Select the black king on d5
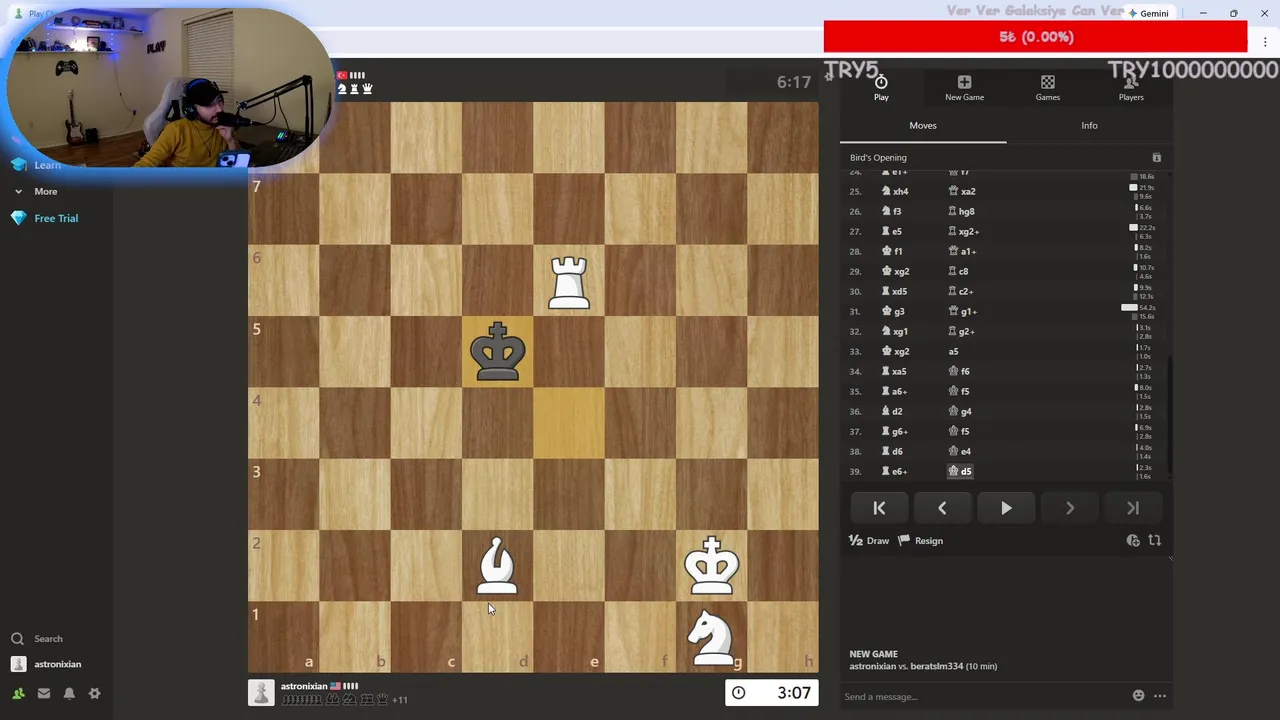Viewport: 1280px width, 720px height. tap(497, 352)
